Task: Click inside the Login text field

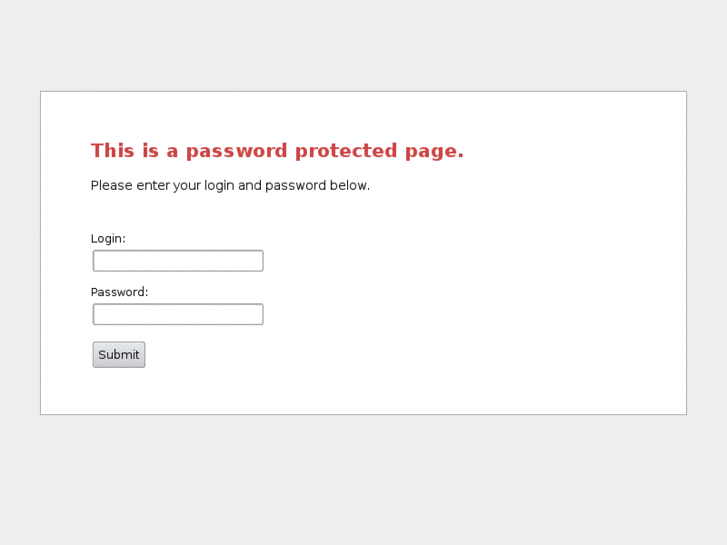Action: (x=178, y=261)
